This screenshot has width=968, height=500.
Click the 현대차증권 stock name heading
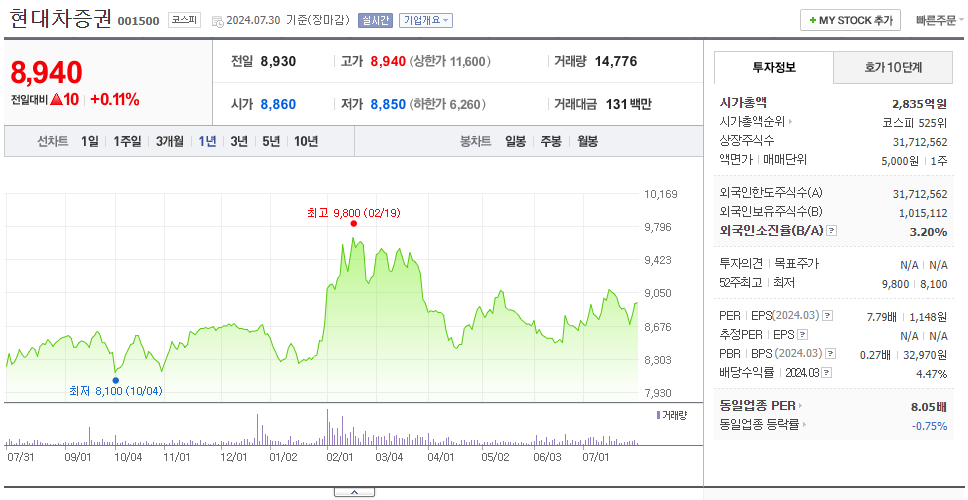60,19
